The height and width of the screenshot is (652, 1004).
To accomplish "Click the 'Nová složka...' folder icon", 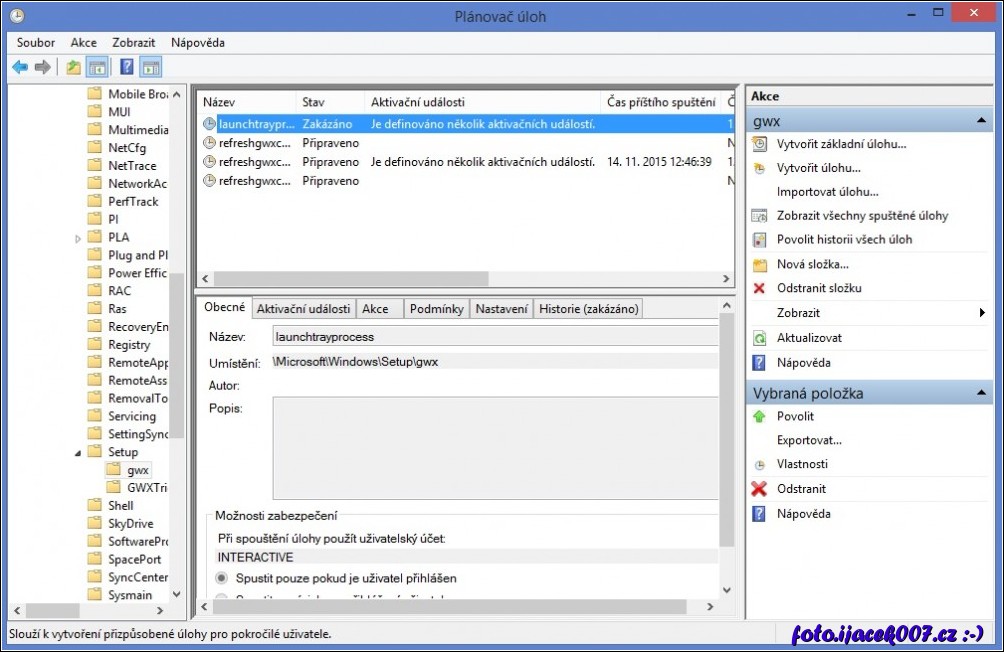I will point(759,264).
